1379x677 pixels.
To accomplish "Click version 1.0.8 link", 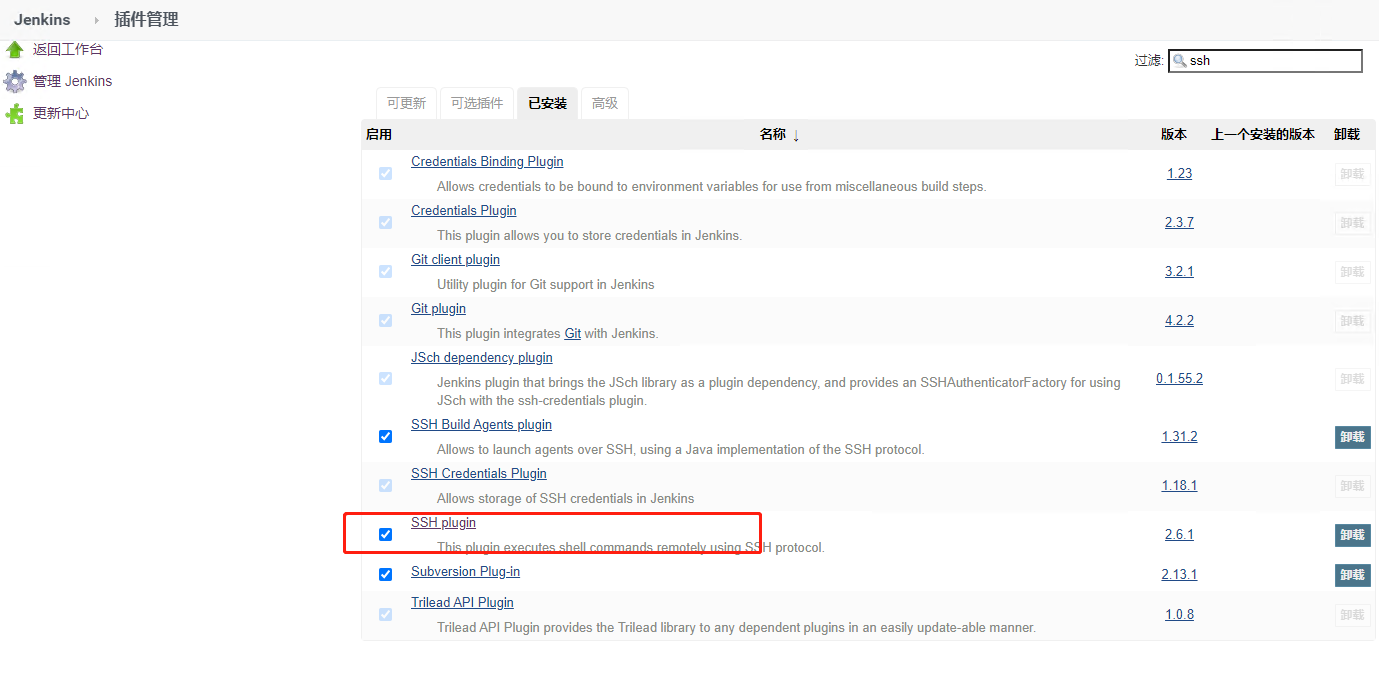I will [x=1179, y=614].
